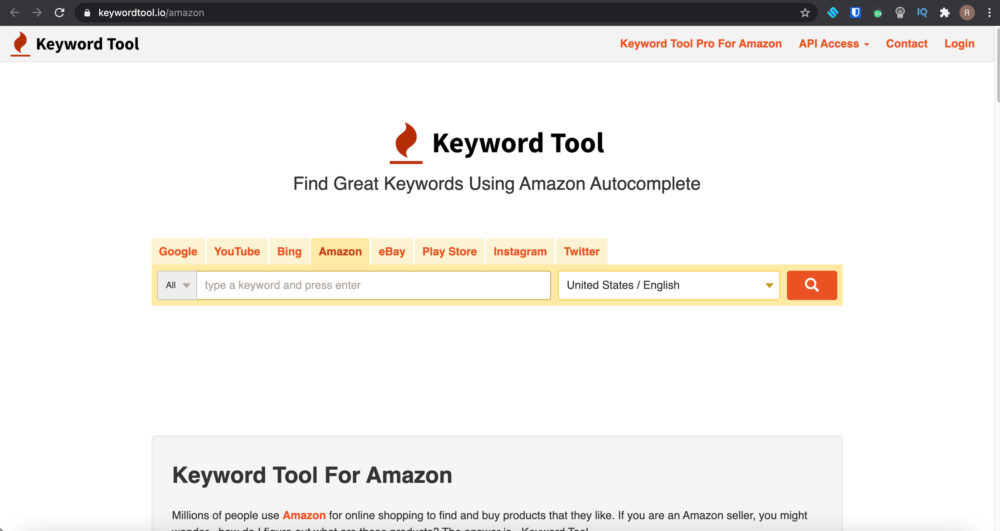Screen dimensions: 1000x531
Task: Open the Contact link
Action: point(906,44)
